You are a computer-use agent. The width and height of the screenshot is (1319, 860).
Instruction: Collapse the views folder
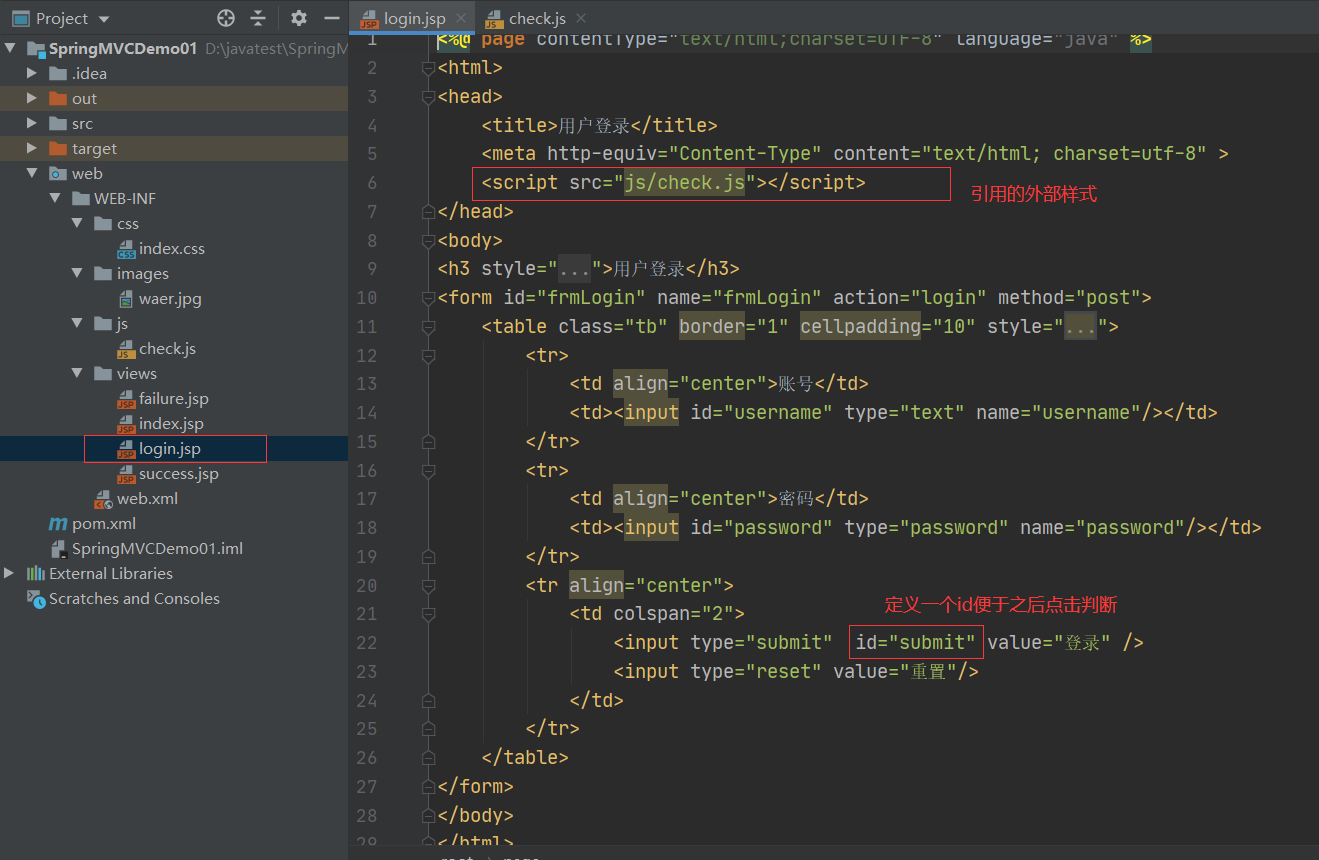click(77, 373)
